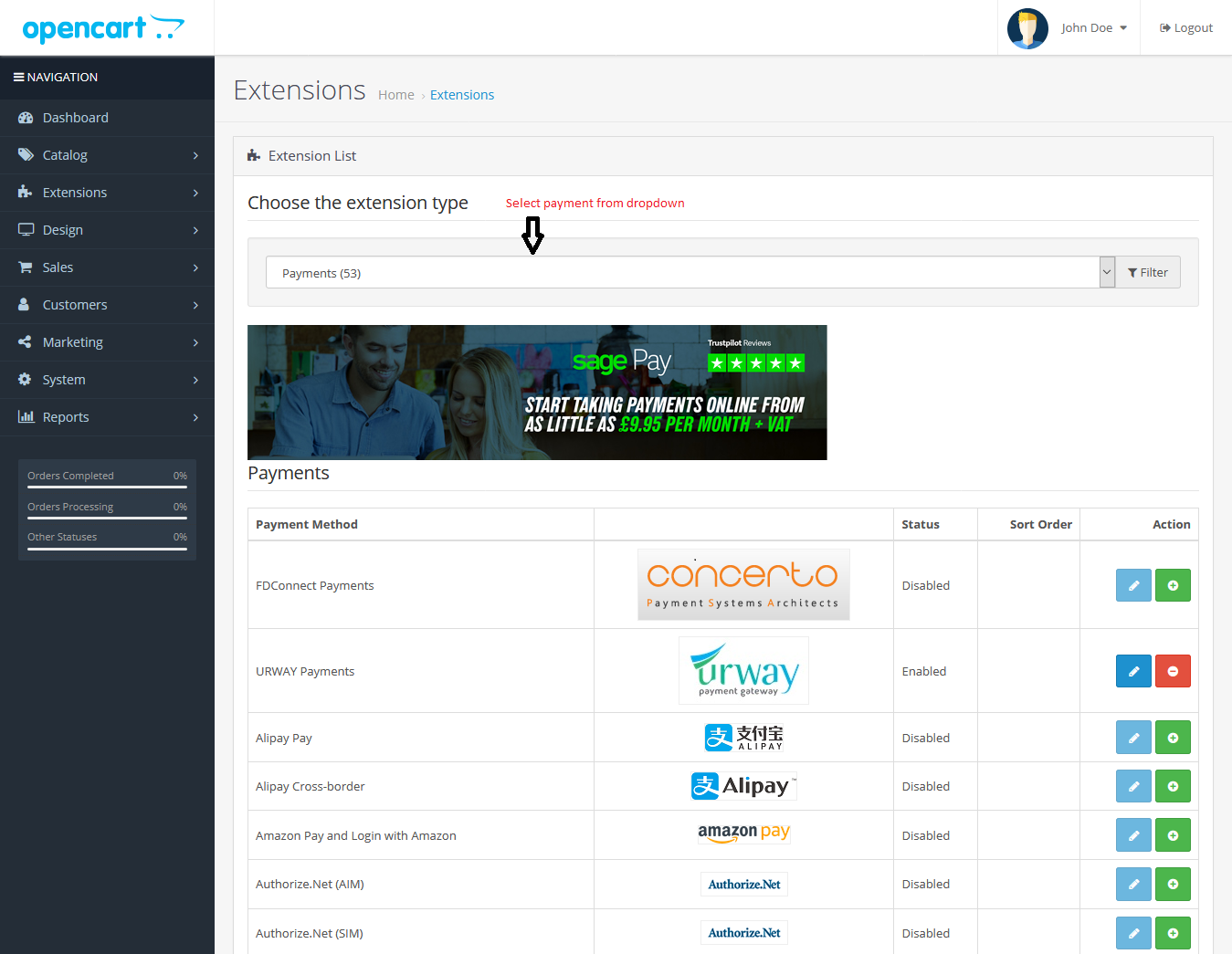Click the opencart logo

[102, 28]
